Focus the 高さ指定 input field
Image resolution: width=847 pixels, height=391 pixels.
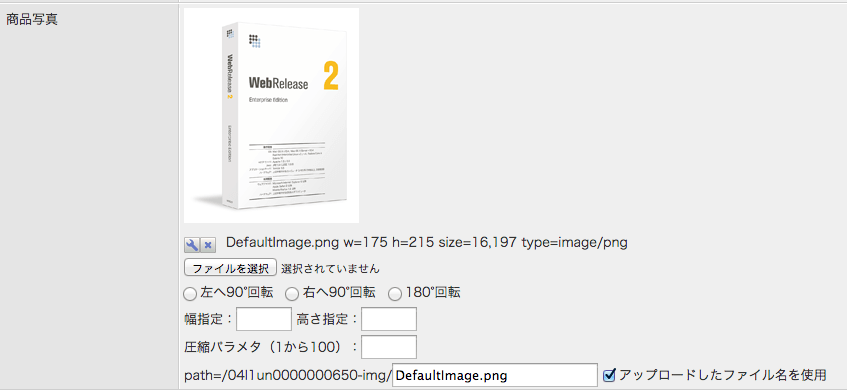coord(389,319)
